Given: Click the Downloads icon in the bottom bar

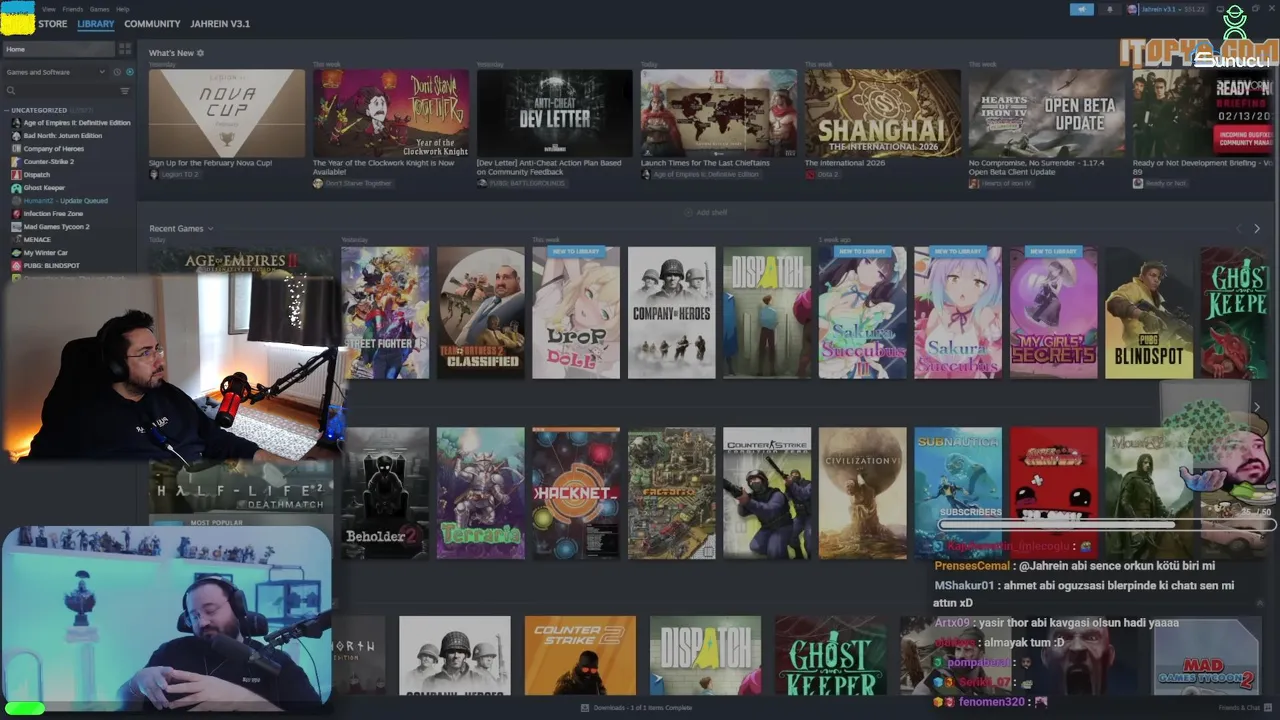Looking at the screenshot, I should point(585,708).
